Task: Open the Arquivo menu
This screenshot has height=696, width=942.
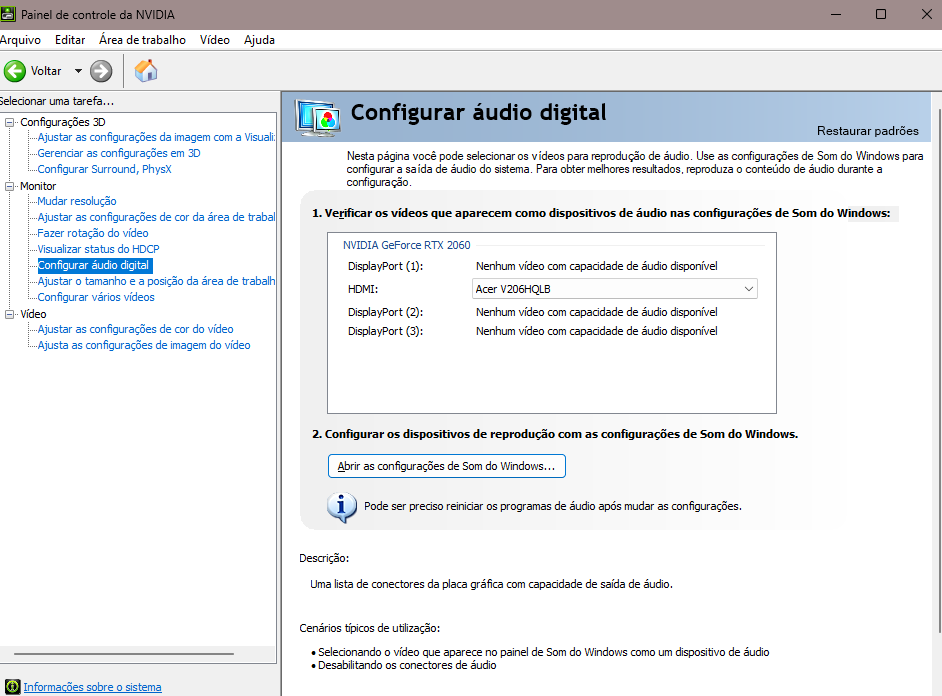Action: [x=20, y=40]
